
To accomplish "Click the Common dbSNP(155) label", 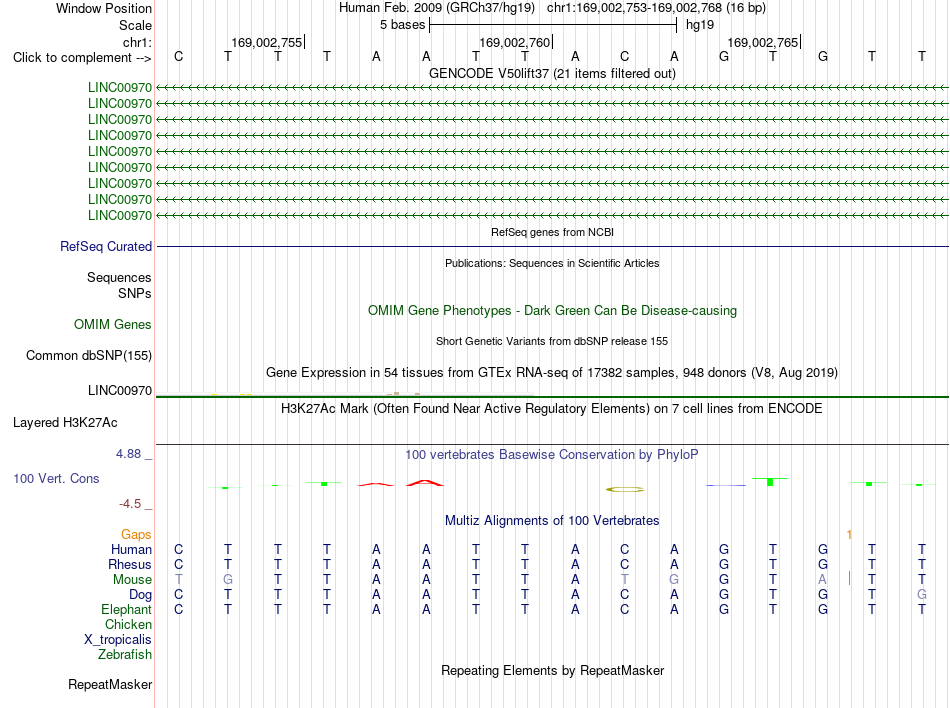I will pos(88,356).
